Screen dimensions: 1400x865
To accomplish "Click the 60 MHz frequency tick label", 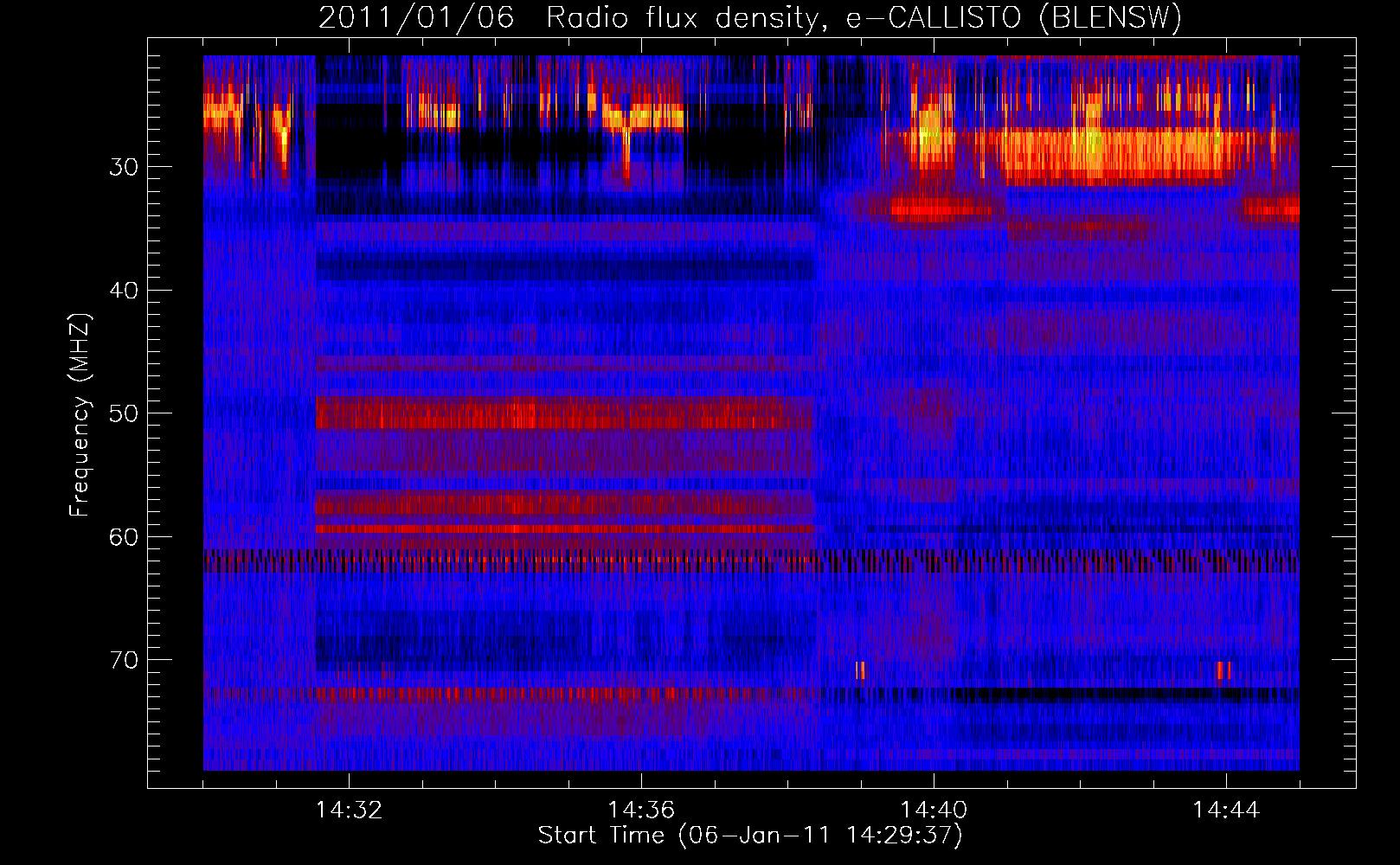I will pyautogui.click(x=124, y=537).
